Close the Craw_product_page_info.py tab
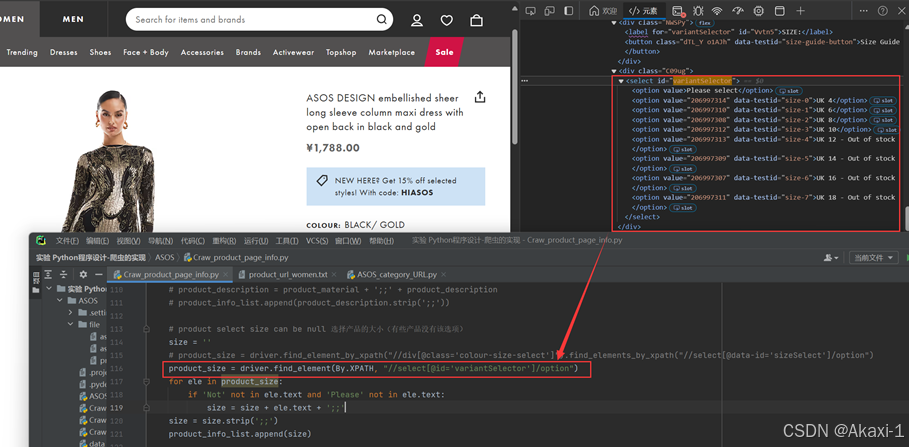 click(226, 274)
